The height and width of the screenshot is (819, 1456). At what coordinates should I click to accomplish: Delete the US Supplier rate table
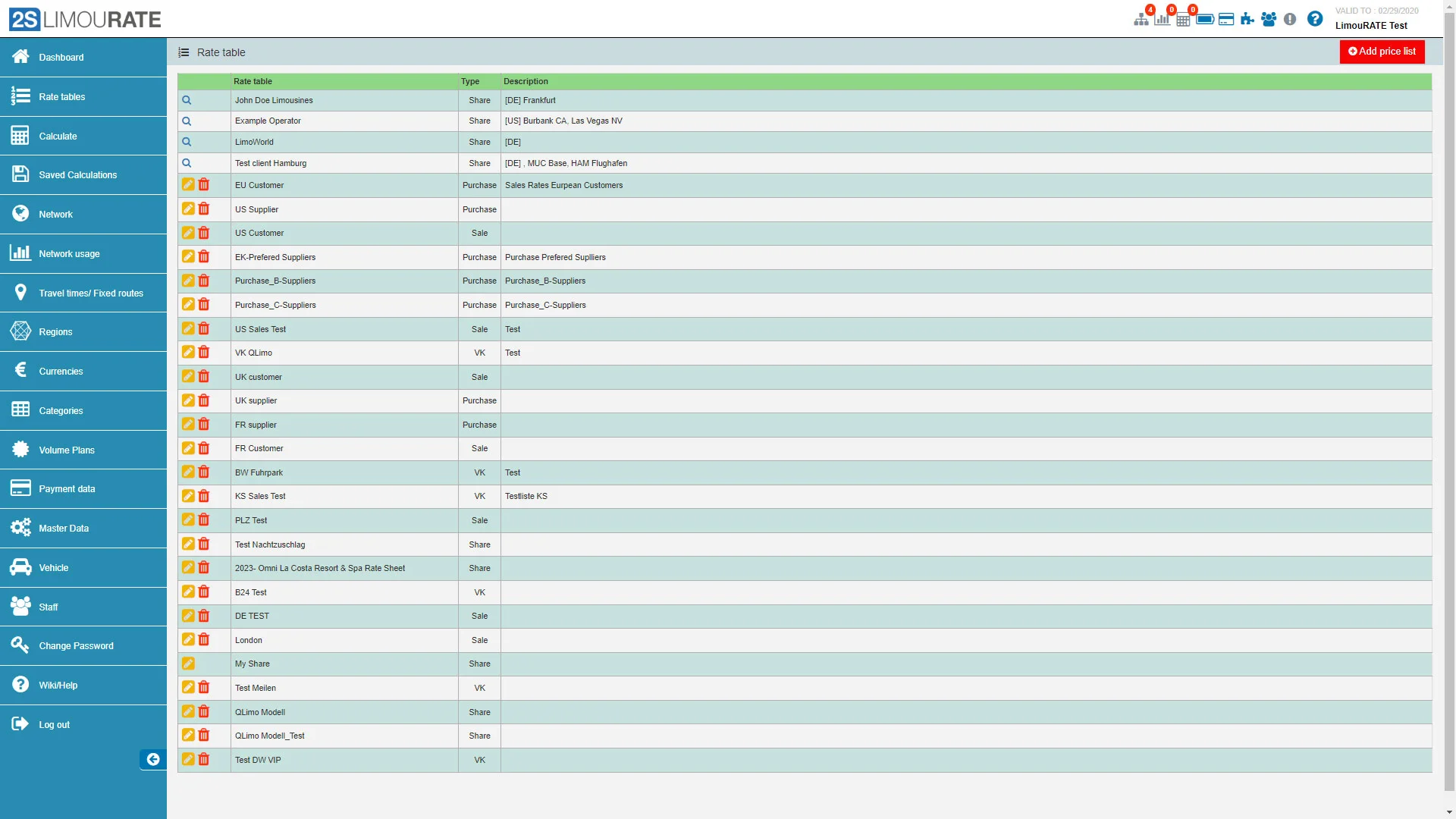point(204,209)
